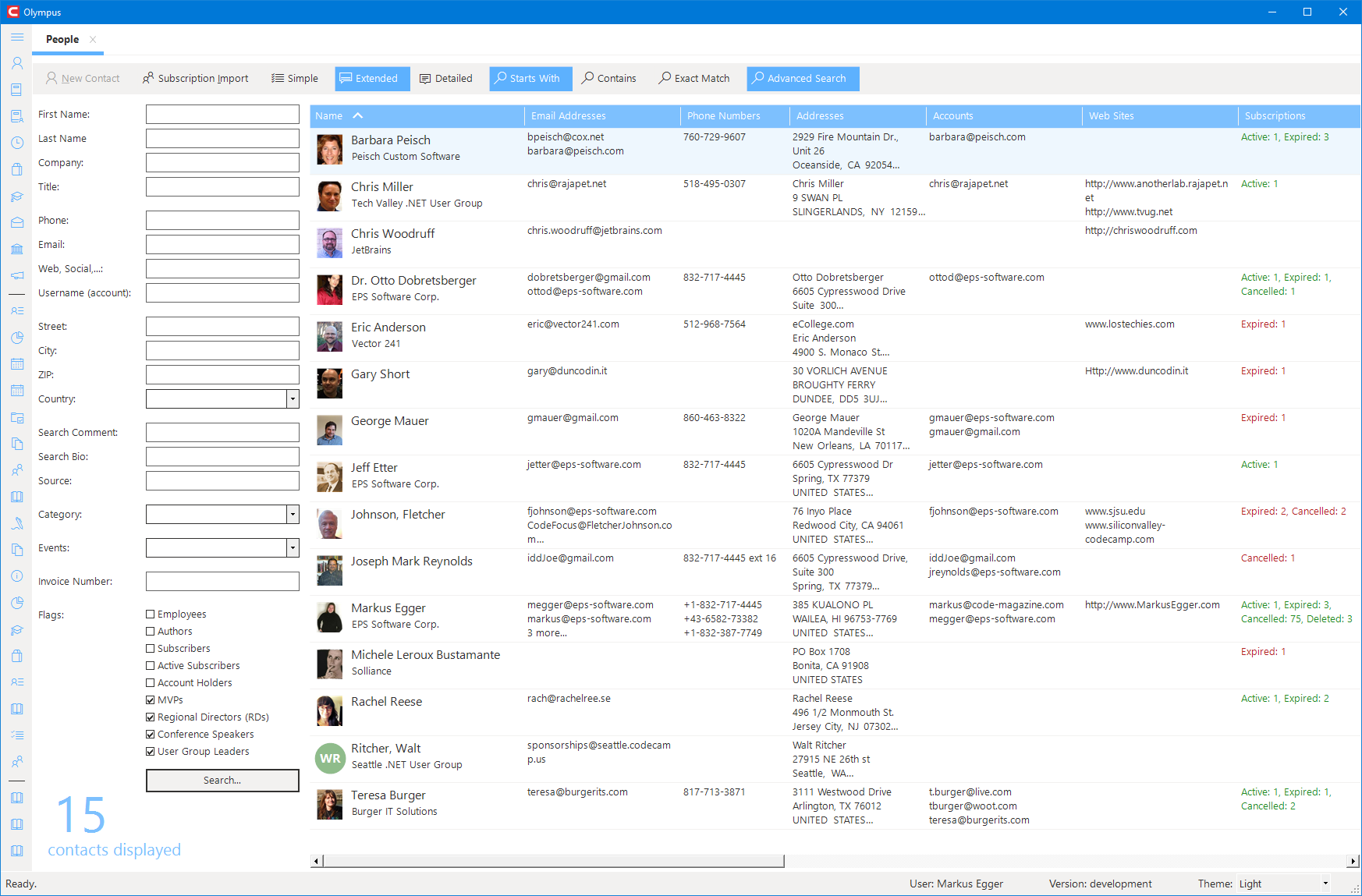This screenshot has width=1362, height=896.
Task: Click the right scroll arrow
Action: pyautogui.click(x=1353, y=862)
